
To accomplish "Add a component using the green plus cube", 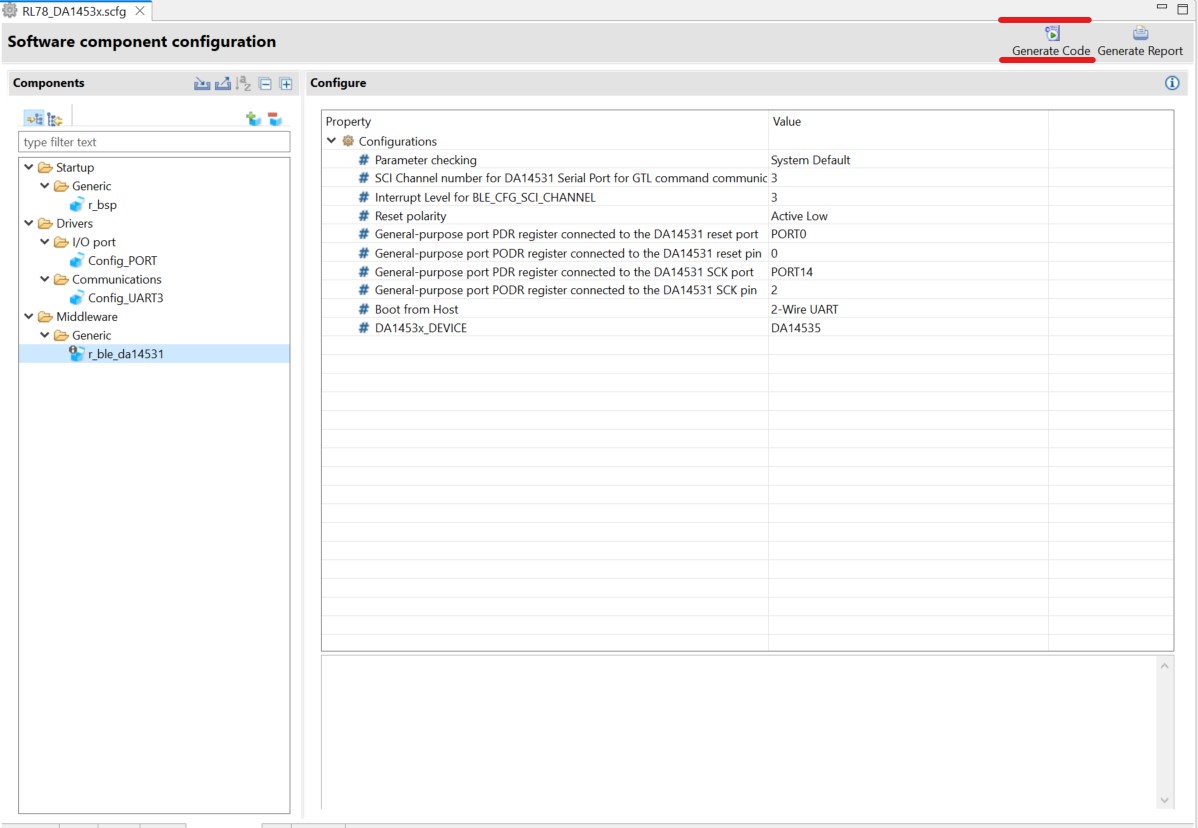I will tap(253, 118).
